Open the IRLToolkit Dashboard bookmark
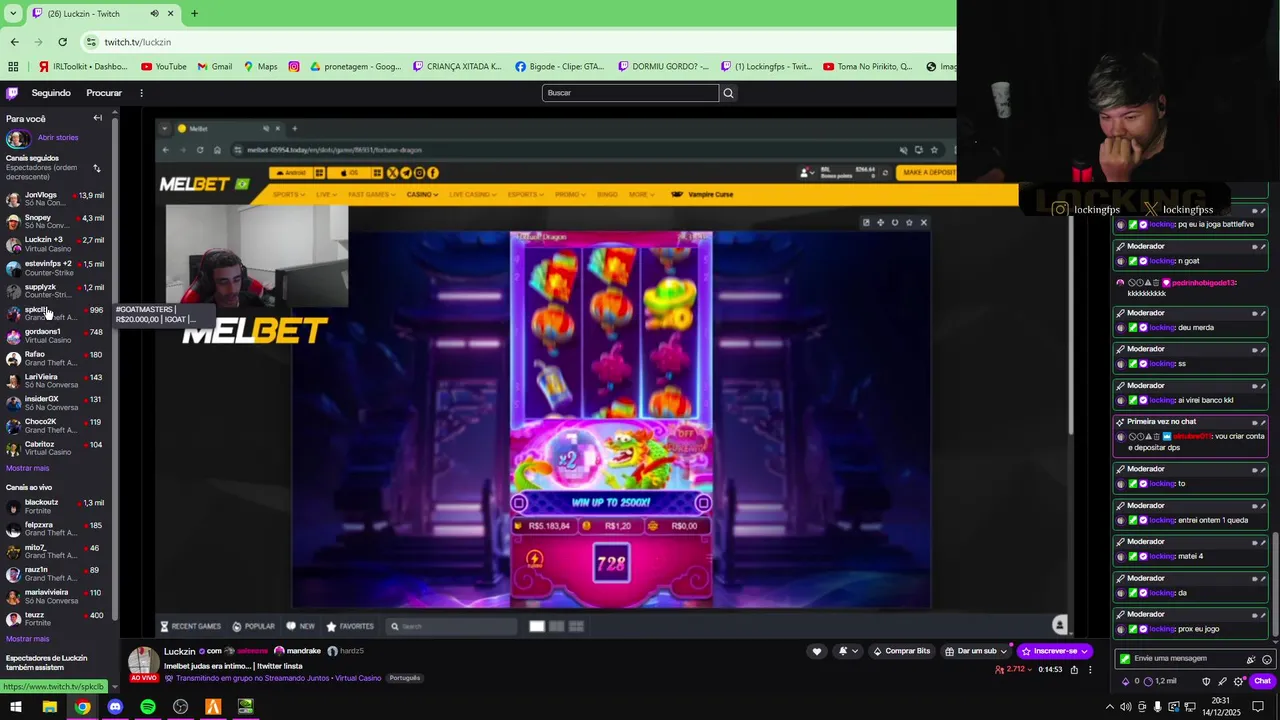1280x720 pixels. 83,67
